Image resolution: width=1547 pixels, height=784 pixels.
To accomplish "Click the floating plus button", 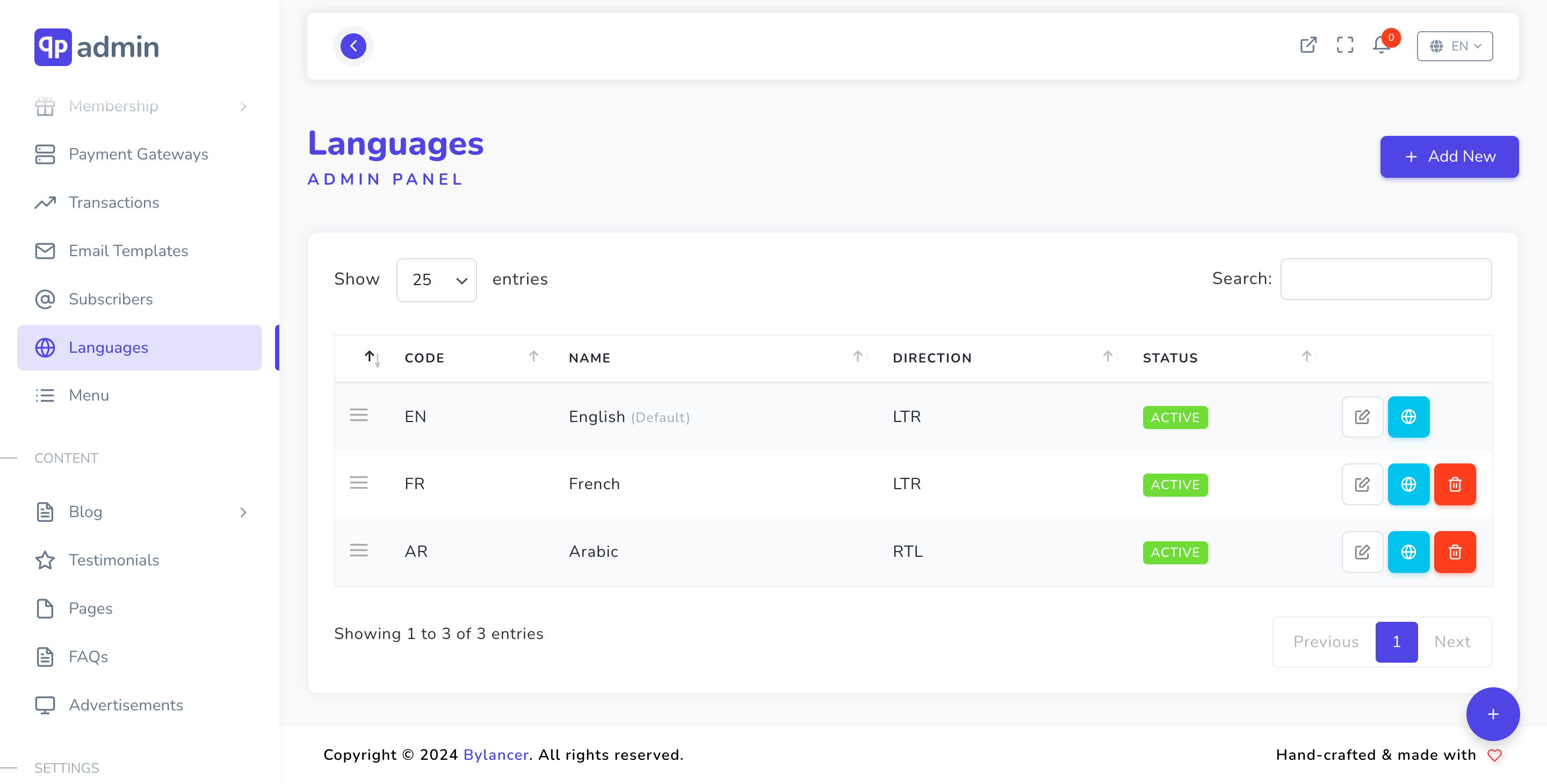I will click(x=1492, y=714).
